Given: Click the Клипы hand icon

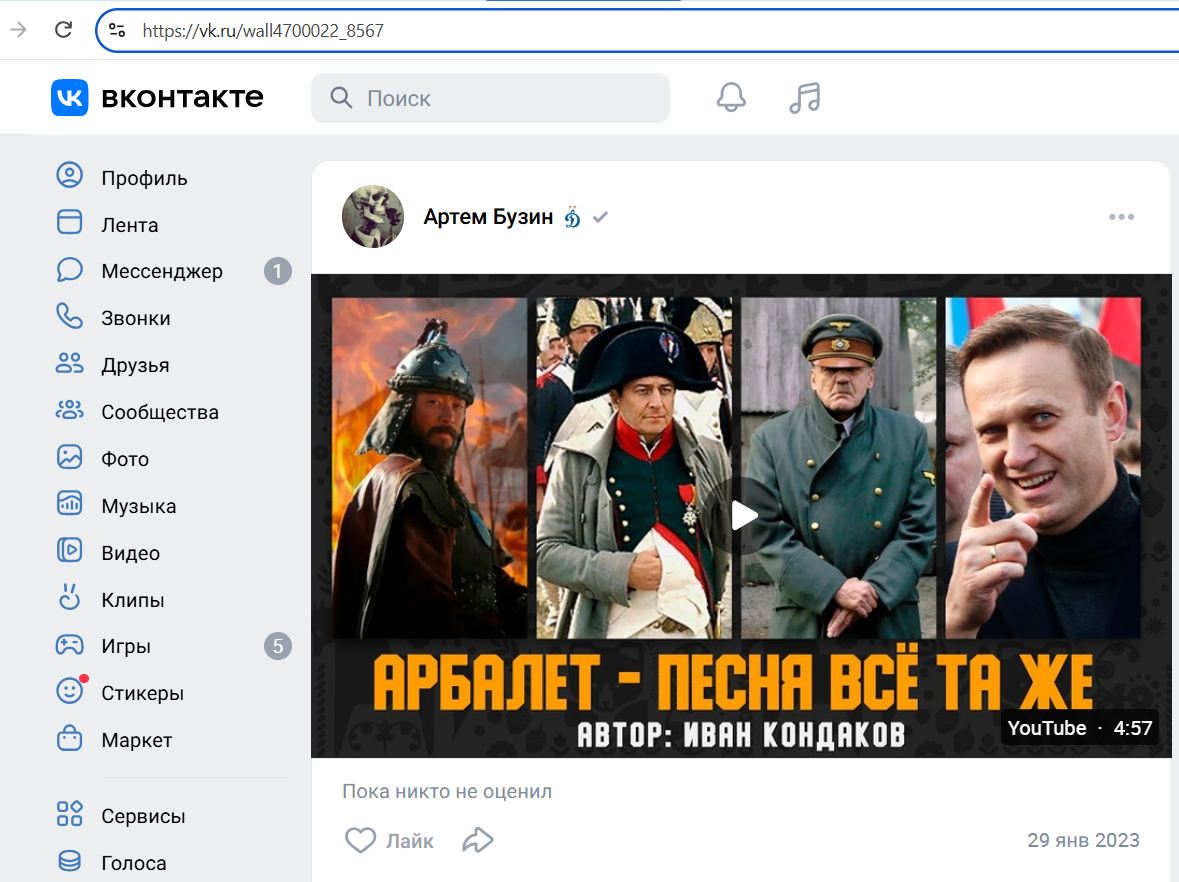Looking at the screenshot, I should pyautogui.click(x=69, y=597).
